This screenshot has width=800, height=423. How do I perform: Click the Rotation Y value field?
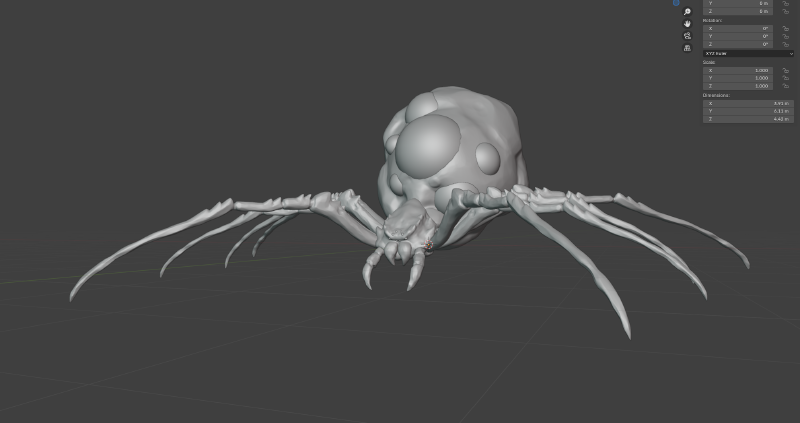(x=738, y=36)
